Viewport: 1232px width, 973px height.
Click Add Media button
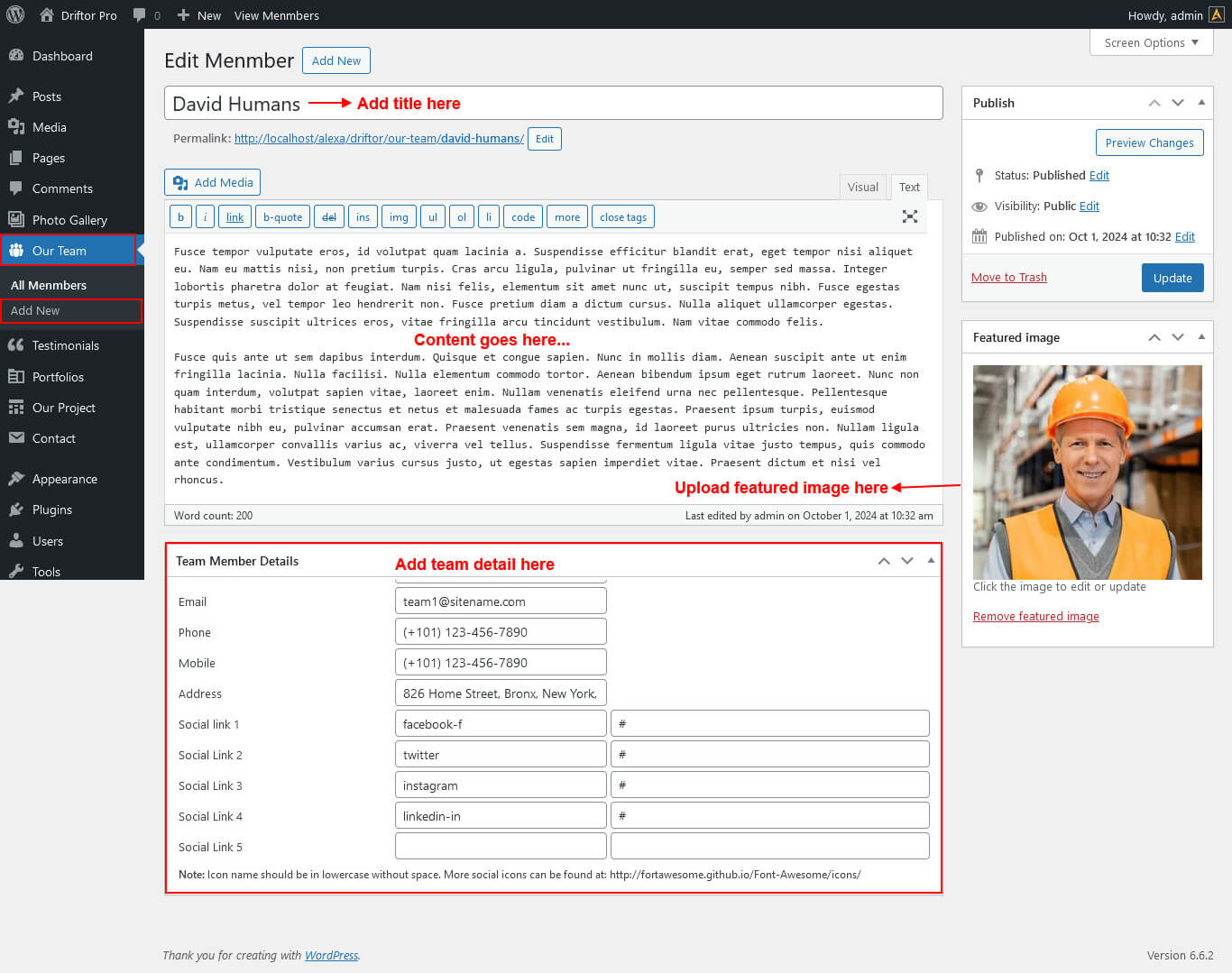tap(213, 182)
